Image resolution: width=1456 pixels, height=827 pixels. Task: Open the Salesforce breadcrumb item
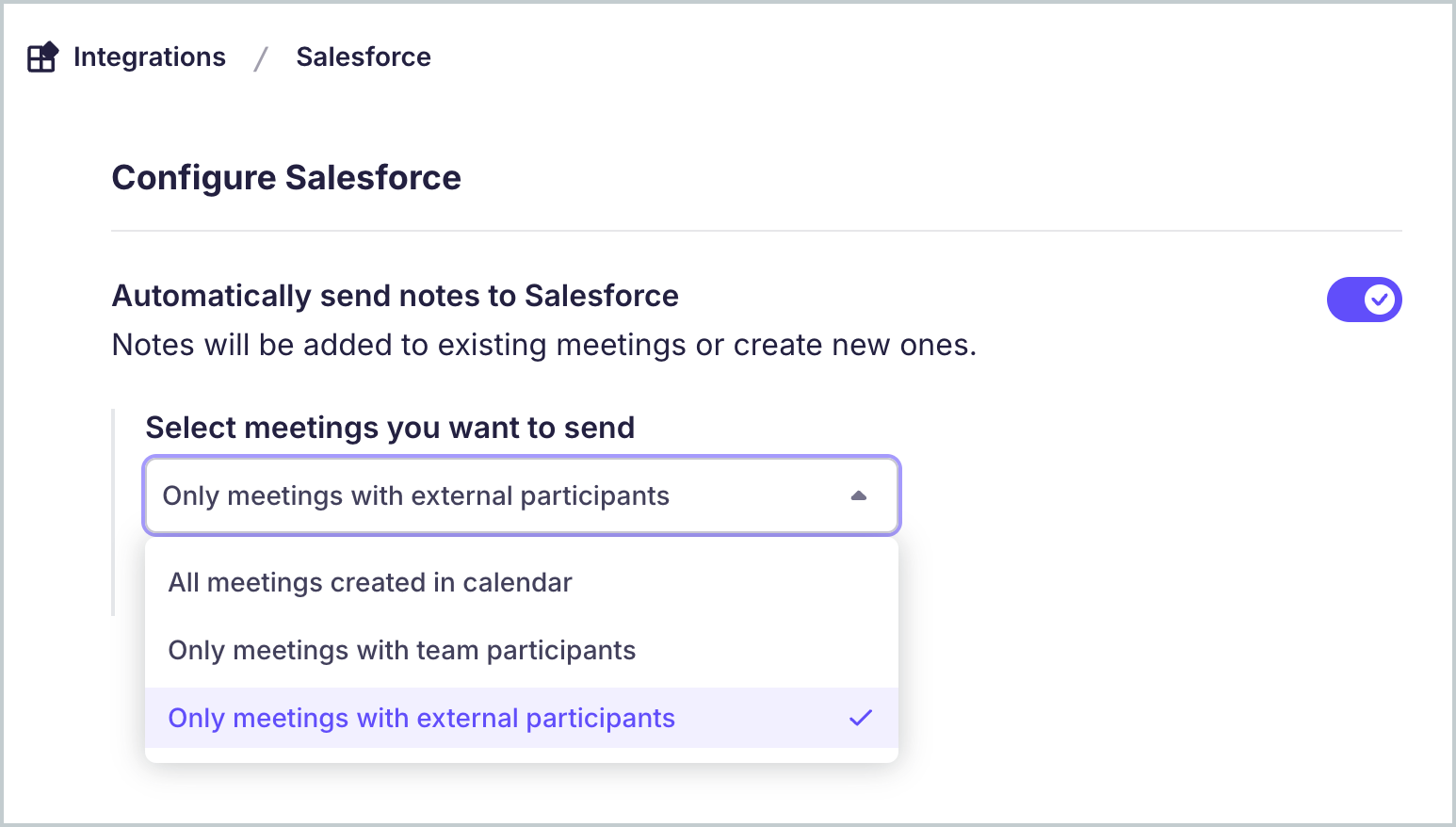click(x=364, y=57)
